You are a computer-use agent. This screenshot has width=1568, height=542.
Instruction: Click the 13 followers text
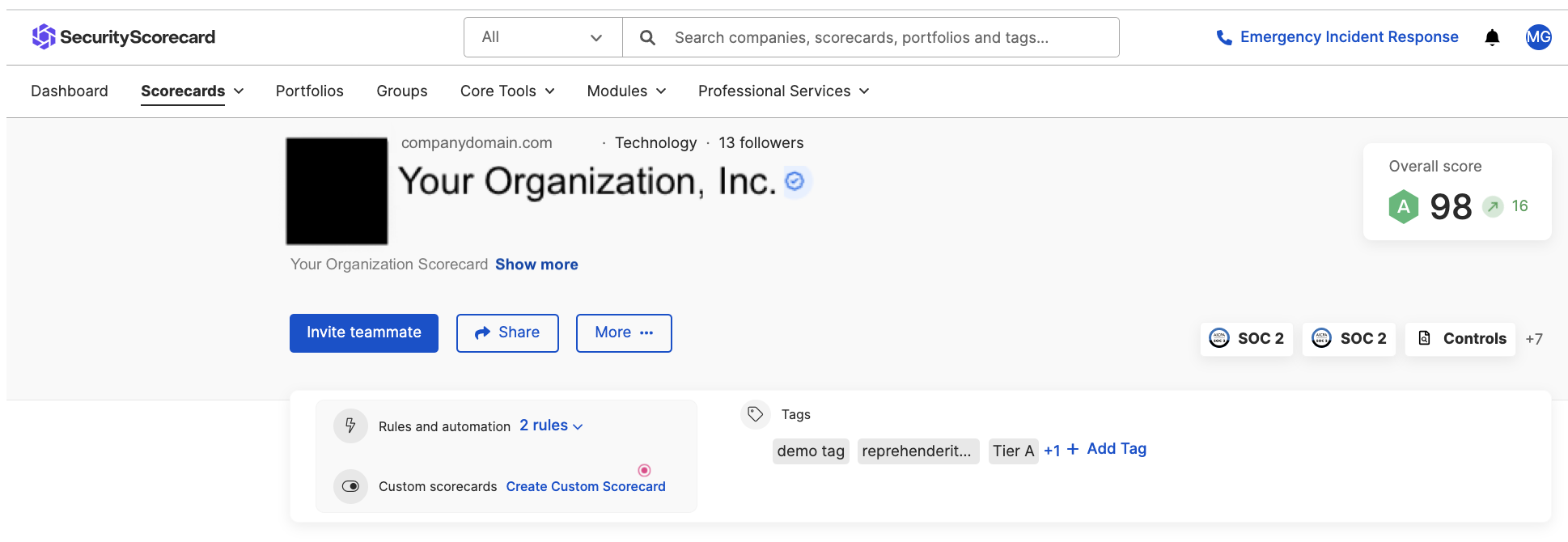click(761, 143)
